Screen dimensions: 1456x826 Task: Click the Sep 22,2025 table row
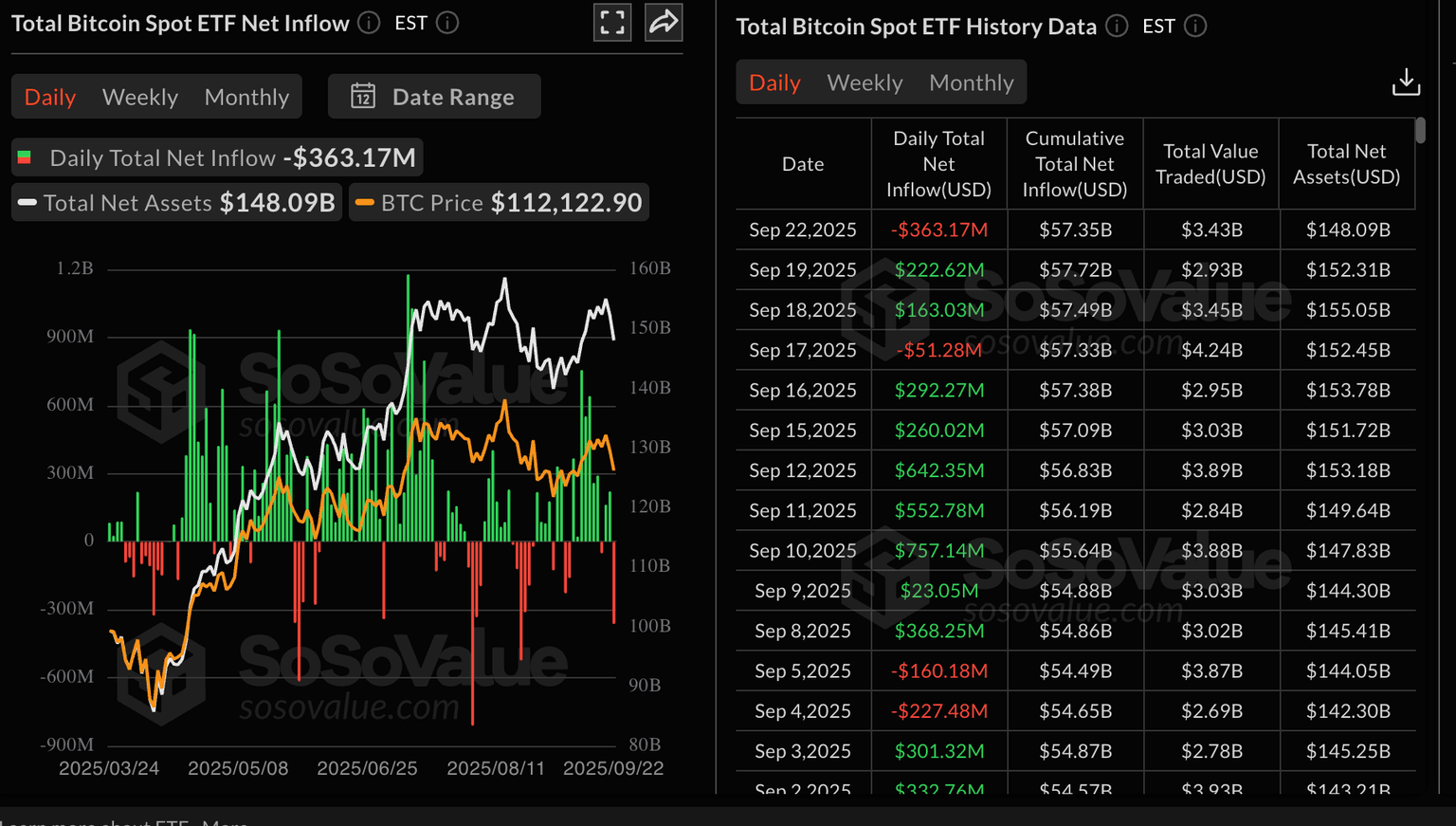point(1075,230)
